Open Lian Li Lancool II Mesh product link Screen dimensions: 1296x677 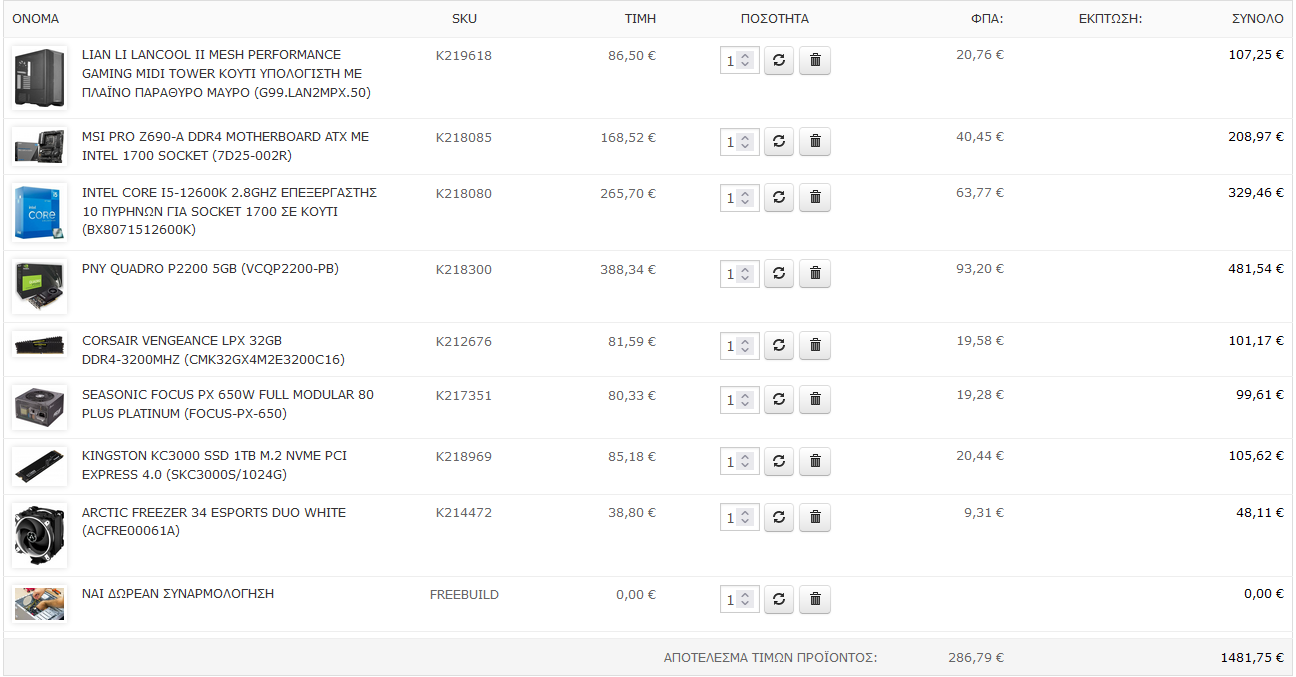coord(228,74)
